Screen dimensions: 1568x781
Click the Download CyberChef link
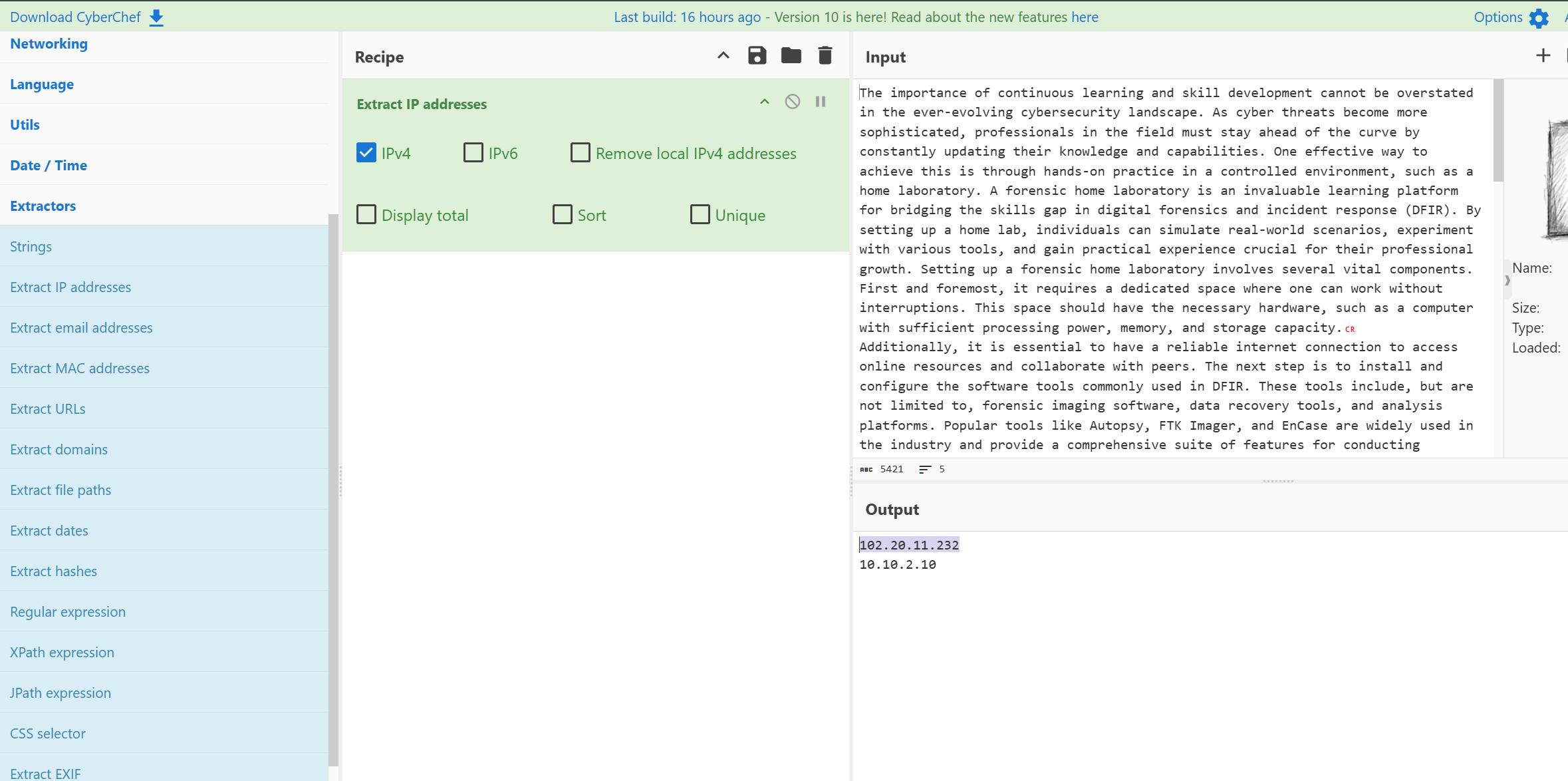point(75,17)
